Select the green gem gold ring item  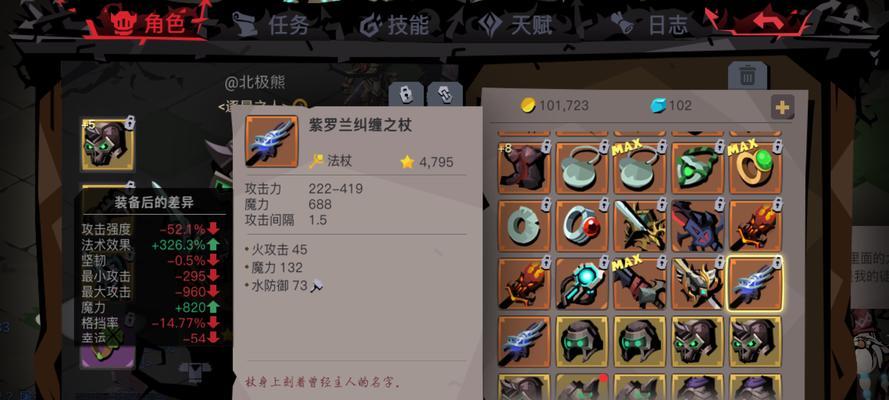coord(755,168)
